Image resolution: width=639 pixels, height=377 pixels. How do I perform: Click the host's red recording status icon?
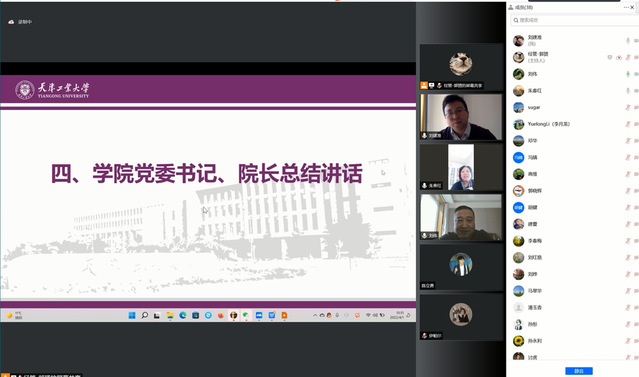(x=619, y=57)
